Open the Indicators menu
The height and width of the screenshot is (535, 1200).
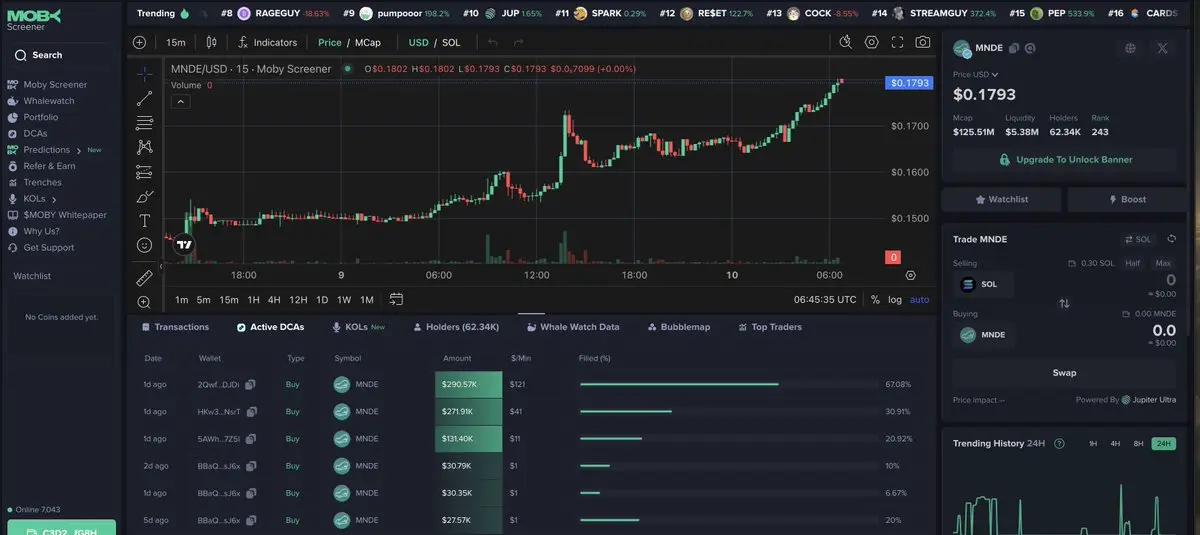pos(267,42)
